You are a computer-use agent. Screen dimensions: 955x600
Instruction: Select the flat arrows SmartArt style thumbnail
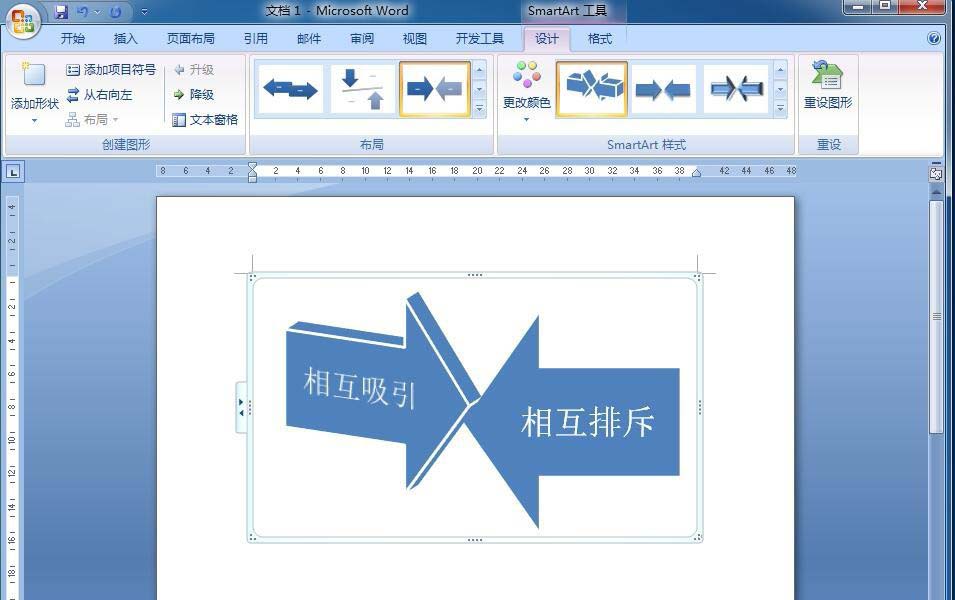point(663,89)
